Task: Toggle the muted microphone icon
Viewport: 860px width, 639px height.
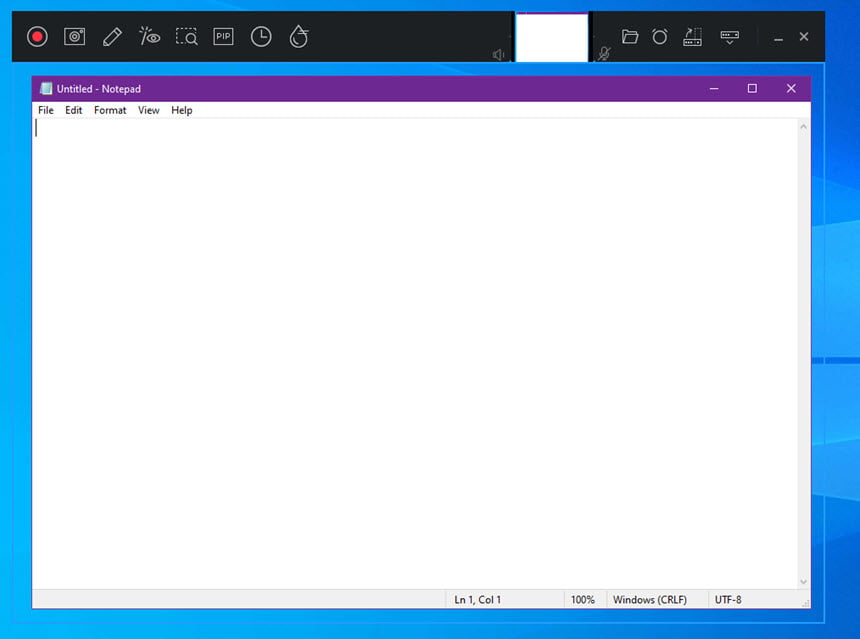Action: [604, 54]
